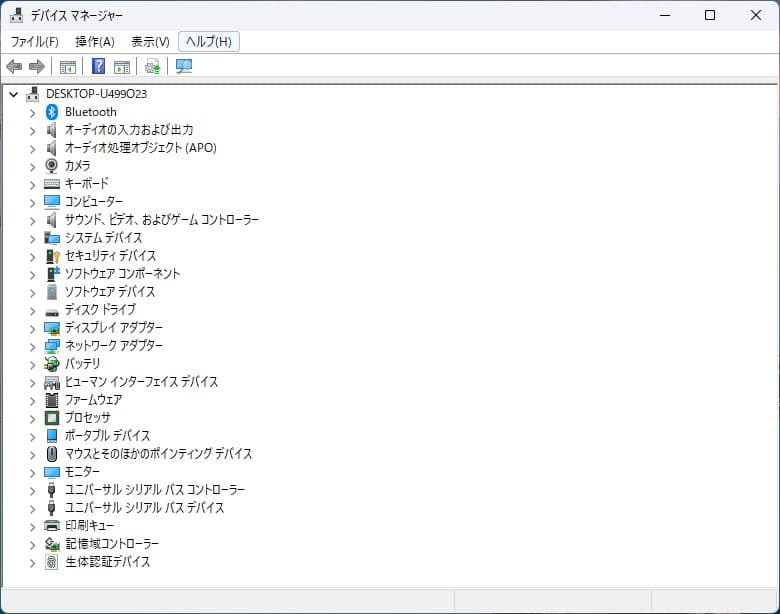The image size is (780, 614).
Task: Select the ポータブル デバイス icon
Action: [x=52, y=436]
